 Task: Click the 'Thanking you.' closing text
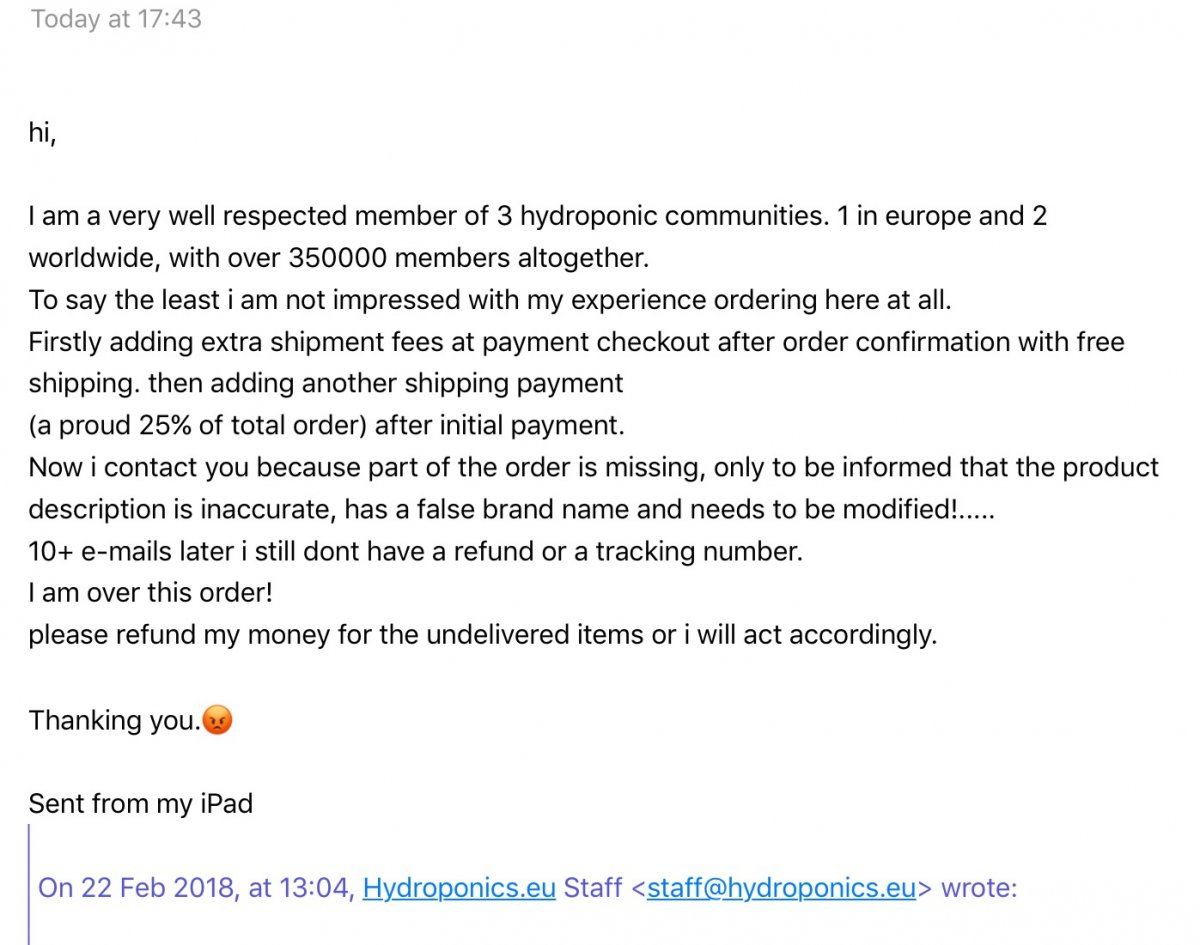114,720
